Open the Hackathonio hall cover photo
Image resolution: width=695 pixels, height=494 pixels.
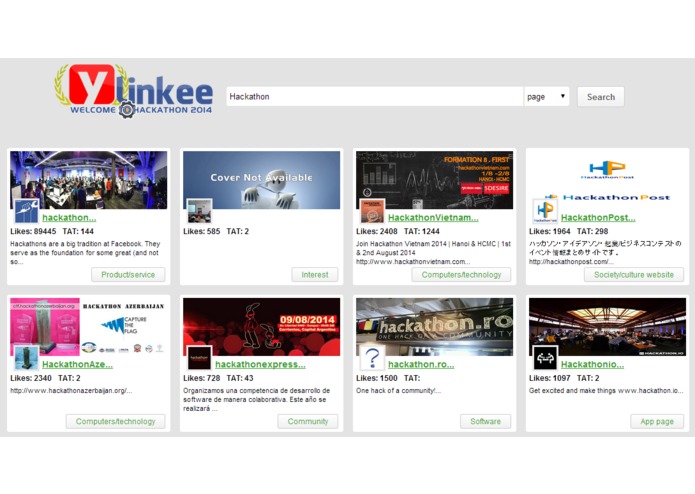pos(607,327)
